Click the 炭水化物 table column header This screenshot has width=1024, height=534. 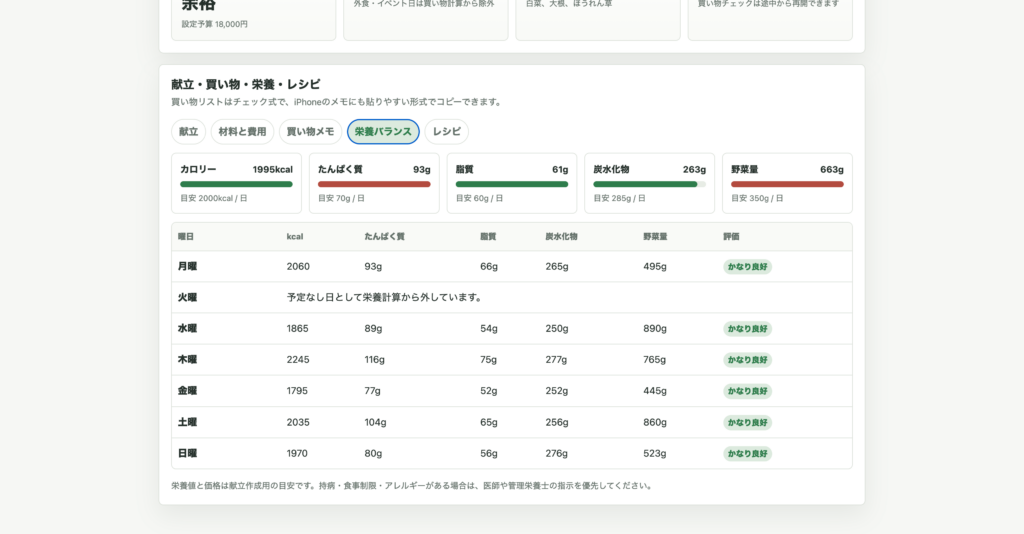click(x=561, y=237)
